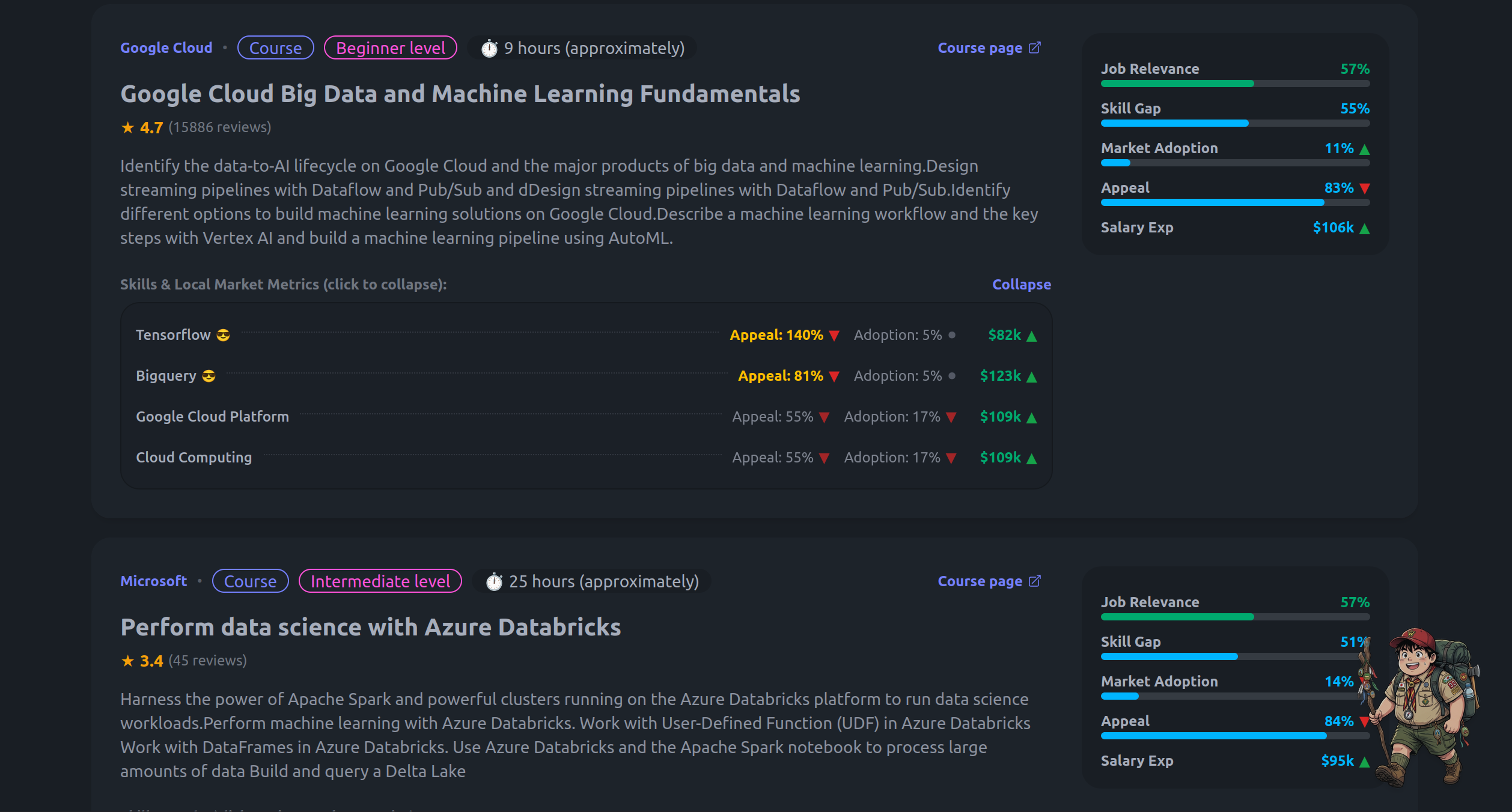Click the Skills & Local Market Metrics header
Screen dimensions: 1512x812
(x=283, y=284)
